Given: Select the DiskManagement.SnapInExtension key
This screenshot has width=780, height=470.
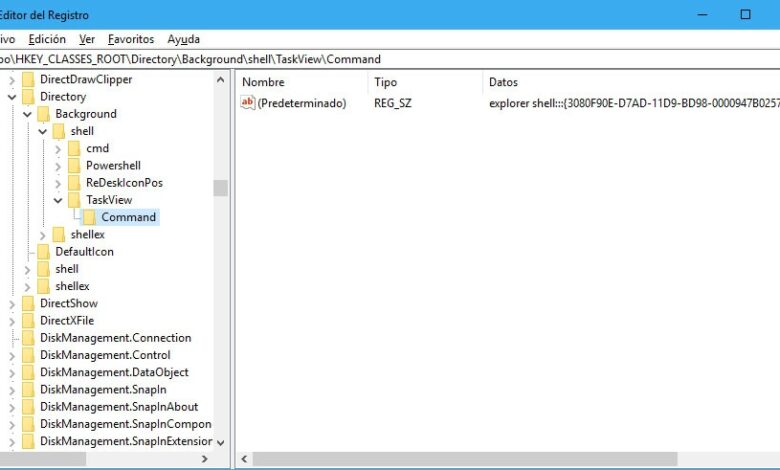Looking at the screenshot, I should tap(126, 441).
